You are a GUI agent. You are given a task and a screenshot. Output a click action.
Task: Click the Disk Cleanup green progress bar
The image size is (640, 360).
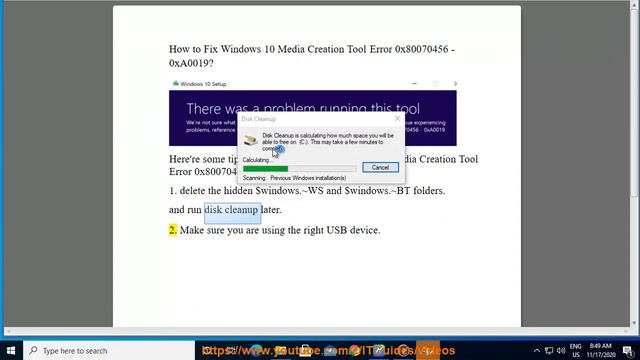tap(299, 169)
